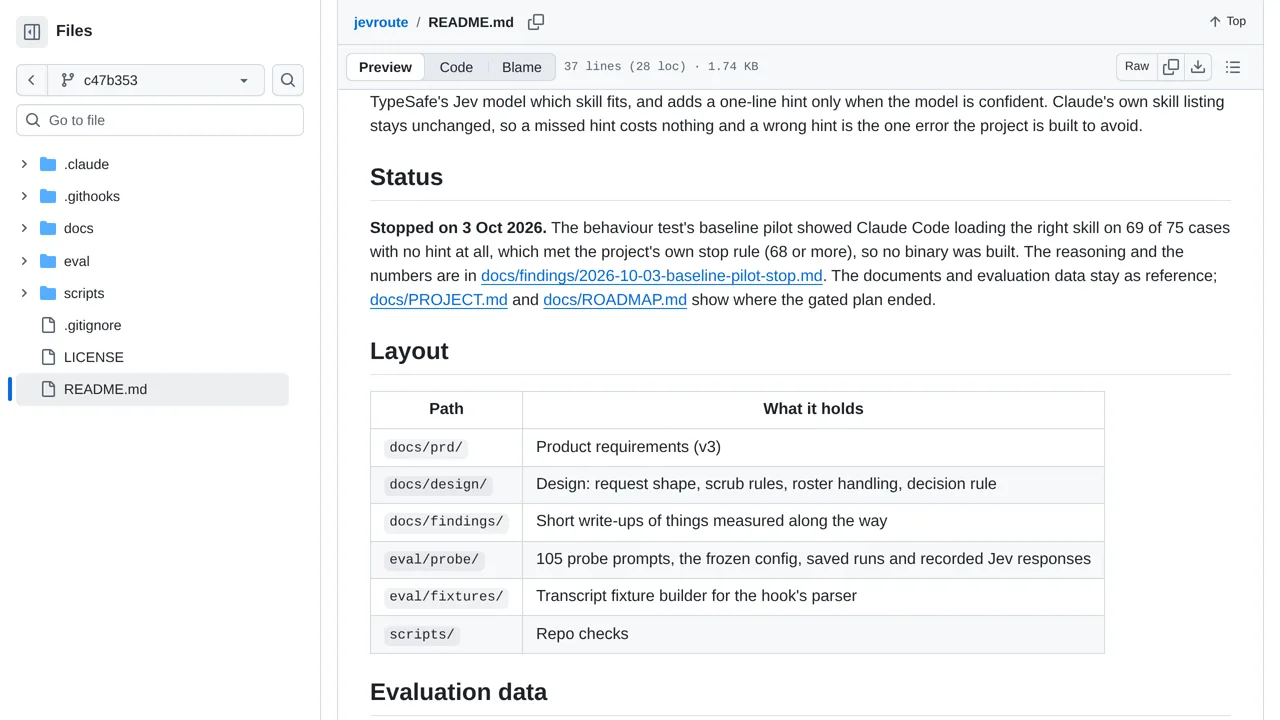Screen dimensions: 1280x720
Task: Expand the scripts folder chevron
Action: pos(24,293)
